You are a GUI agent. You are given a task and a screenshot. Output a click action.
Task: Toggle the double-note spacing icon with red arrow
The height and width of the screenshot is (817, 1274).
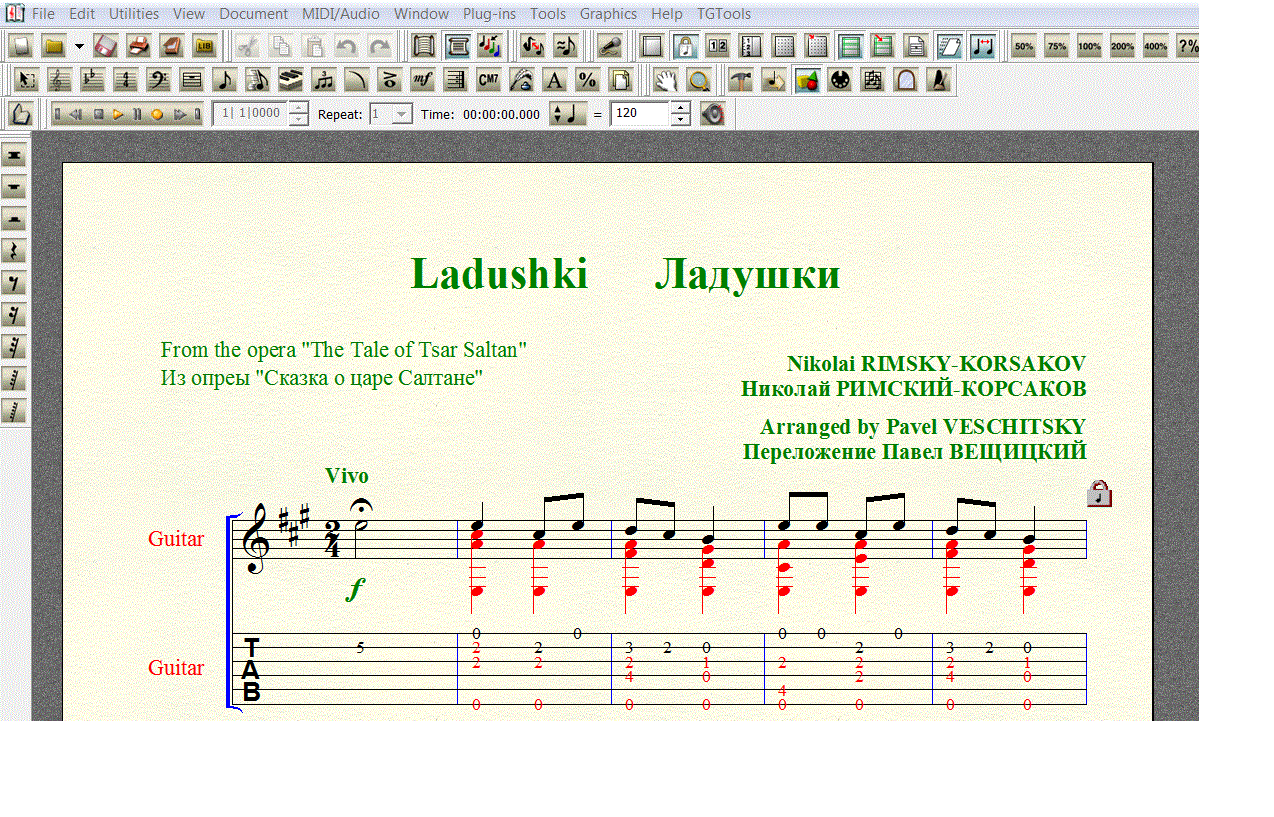982,46
